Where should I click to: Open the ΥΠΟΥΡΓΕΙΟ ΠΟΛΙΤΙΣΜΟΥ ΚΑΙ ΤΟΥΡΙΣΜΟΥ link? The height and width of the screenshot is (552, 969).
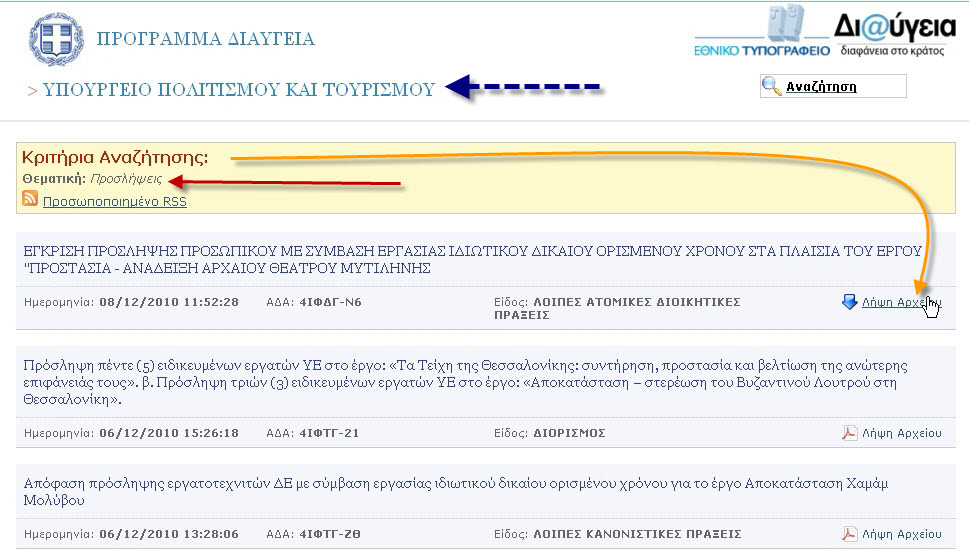tap(239, 90)
